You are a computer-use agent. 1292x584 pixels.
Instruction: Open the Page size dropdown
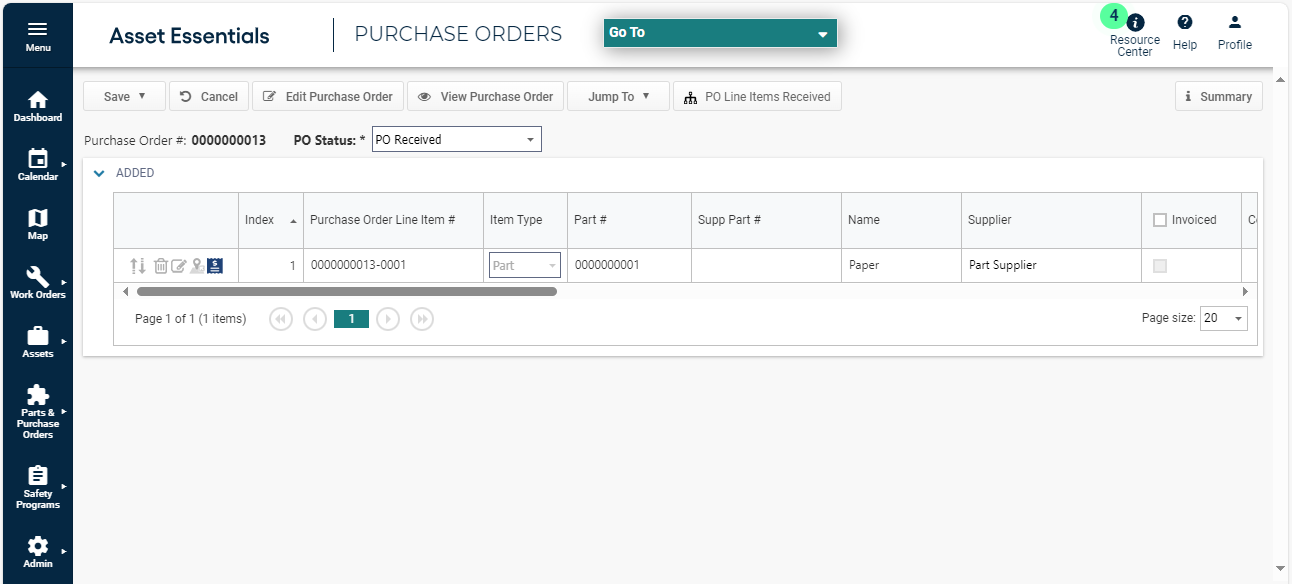[x=1224, y=319]
